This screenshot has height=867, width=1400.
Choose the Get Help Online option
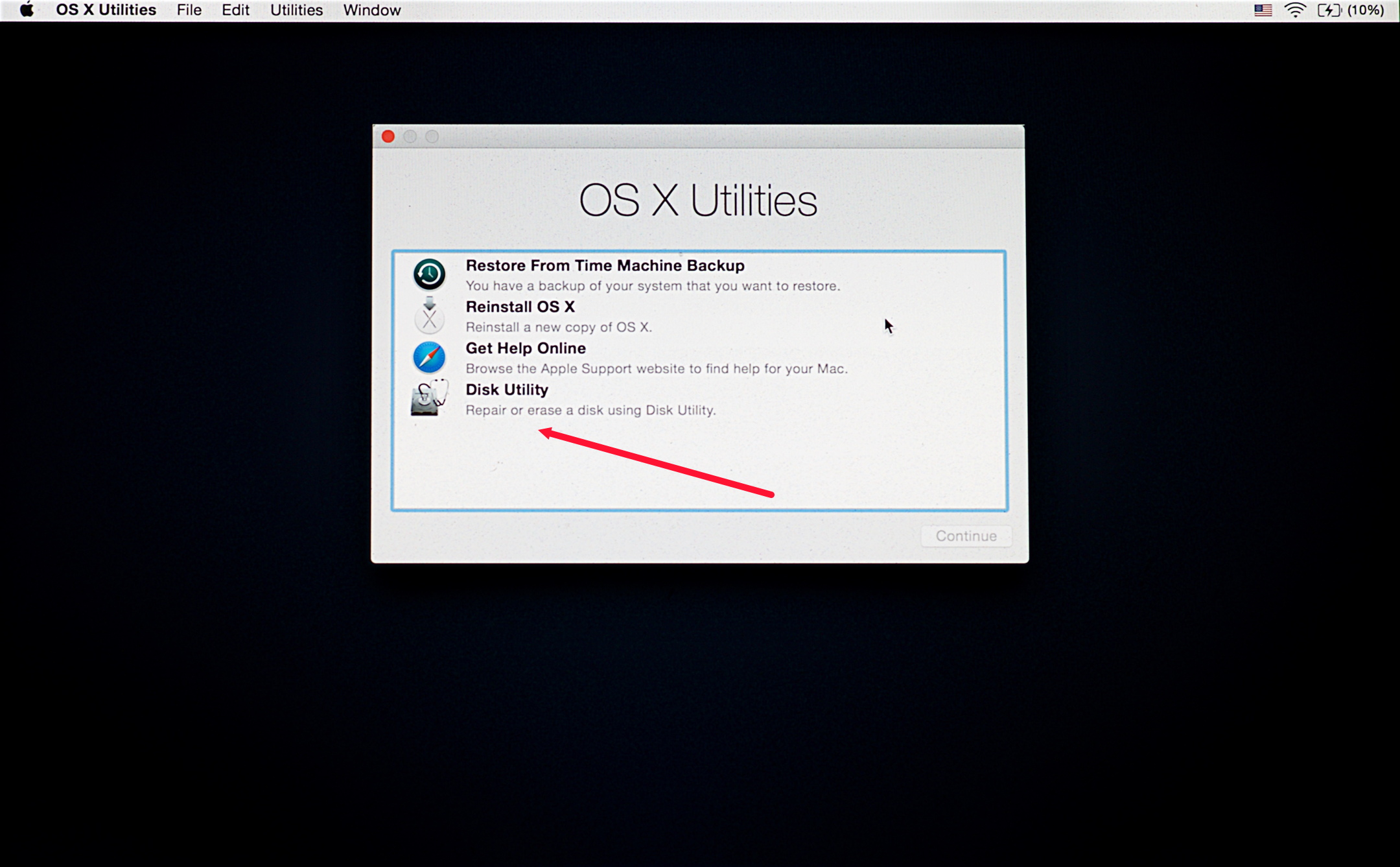pyautogui.click(x=699, y=358)
